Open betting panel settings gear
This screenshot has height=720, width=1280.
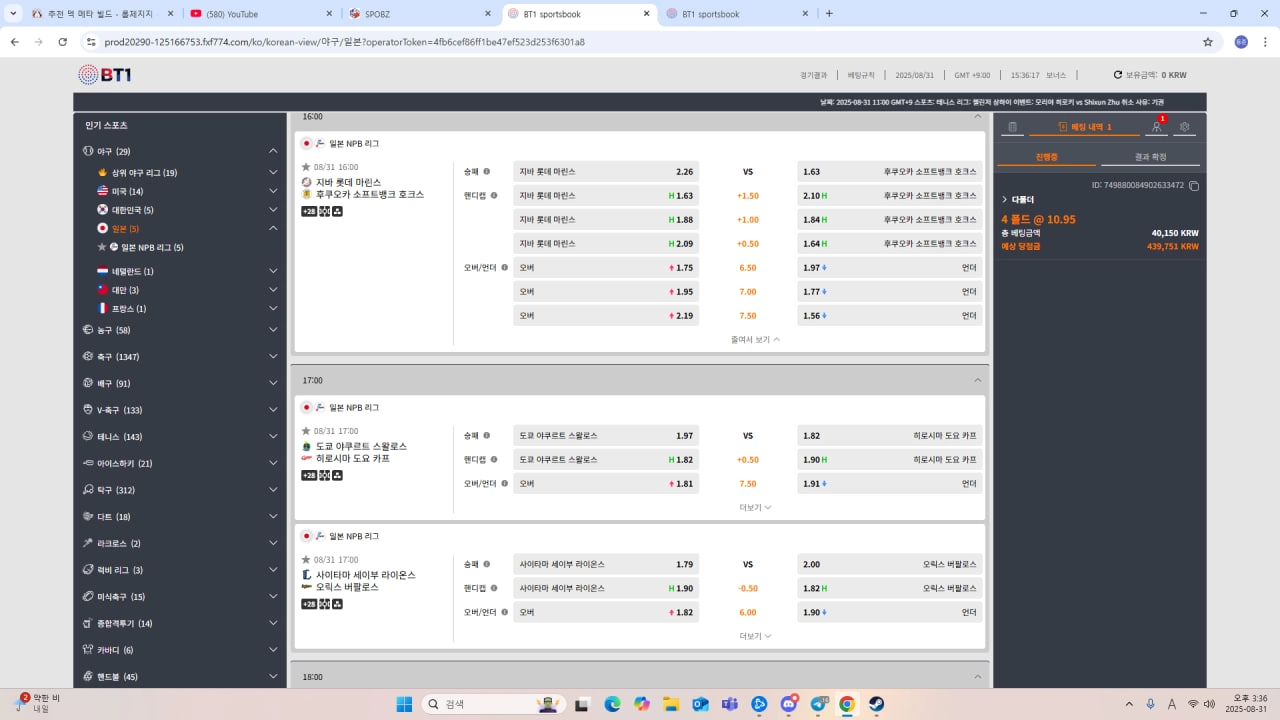(1185, 127)
